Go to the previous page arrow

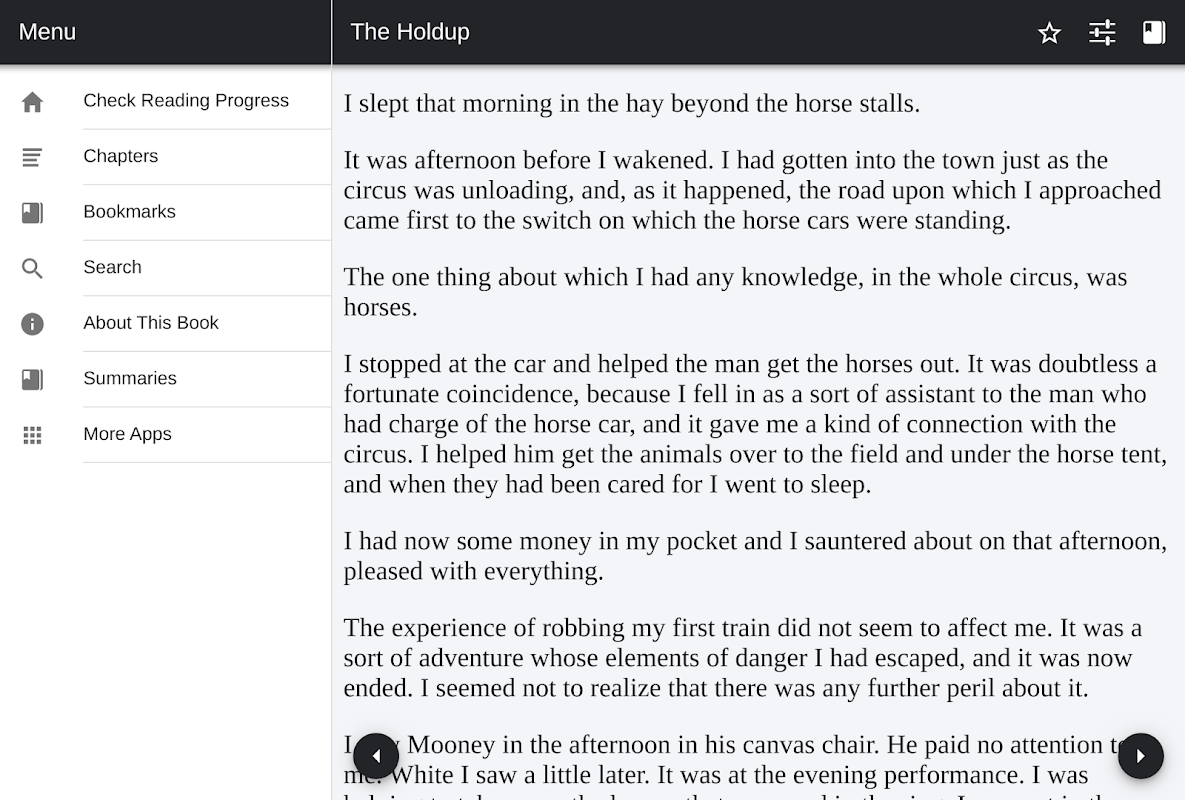376,756
